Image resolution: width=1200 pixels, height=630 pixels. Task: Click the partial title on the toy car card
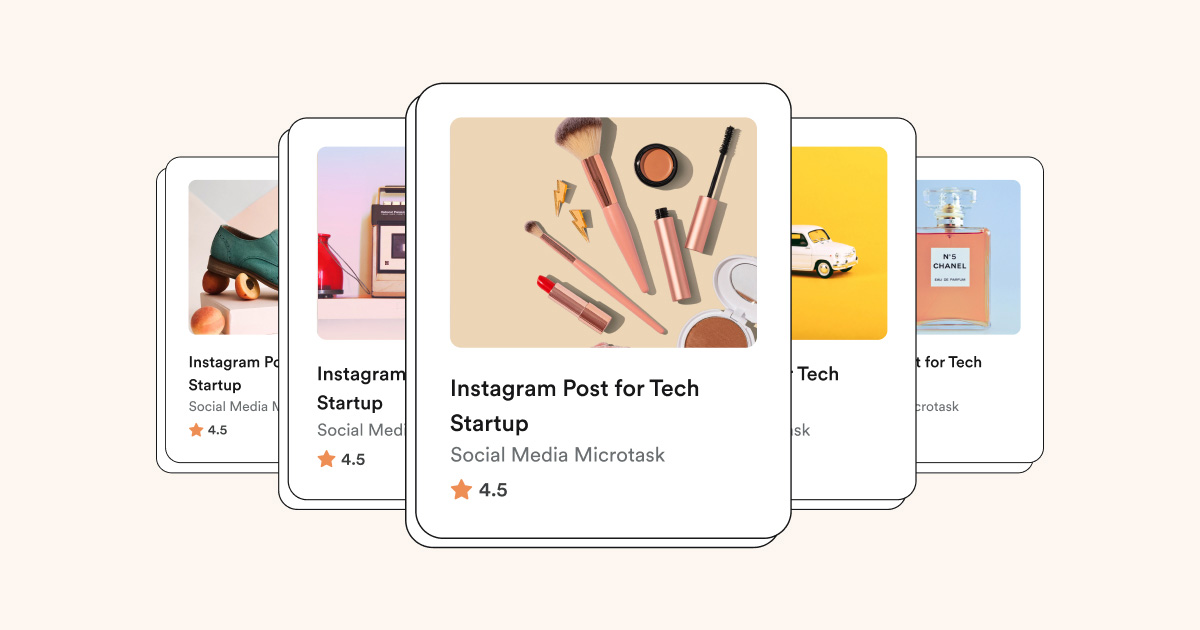815,374
